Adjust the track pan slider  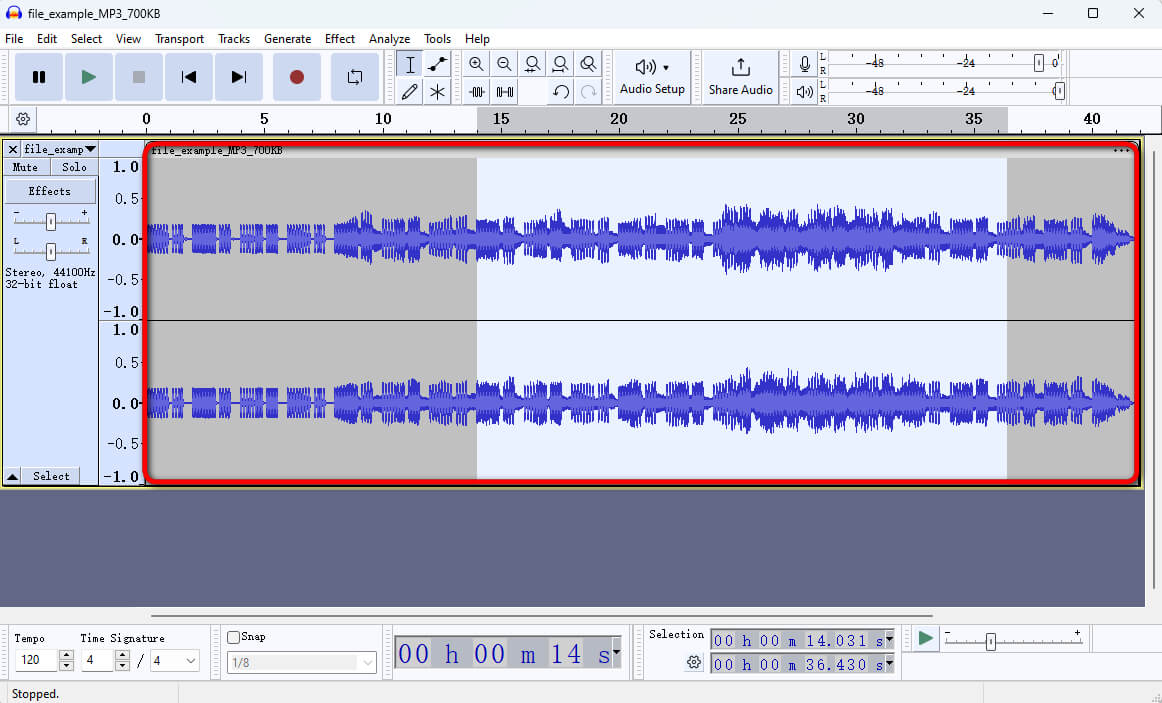(50, 252)
